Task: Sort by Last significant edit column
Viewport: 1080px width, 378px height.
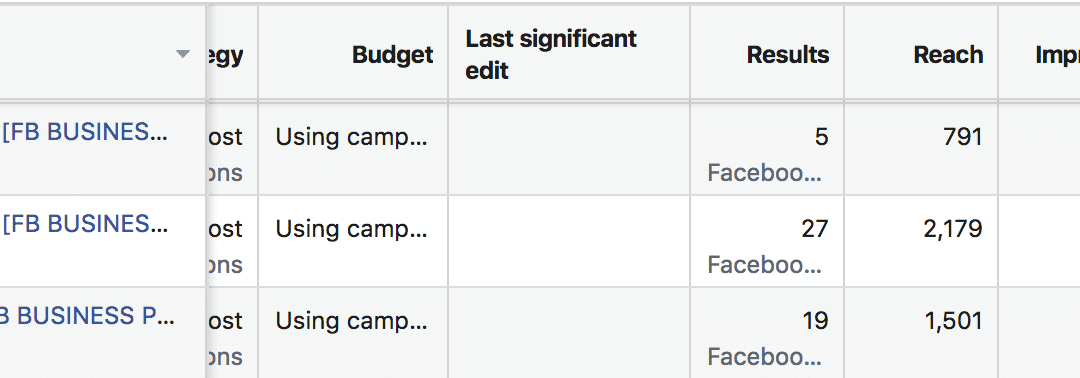Action: coord(551,54)
